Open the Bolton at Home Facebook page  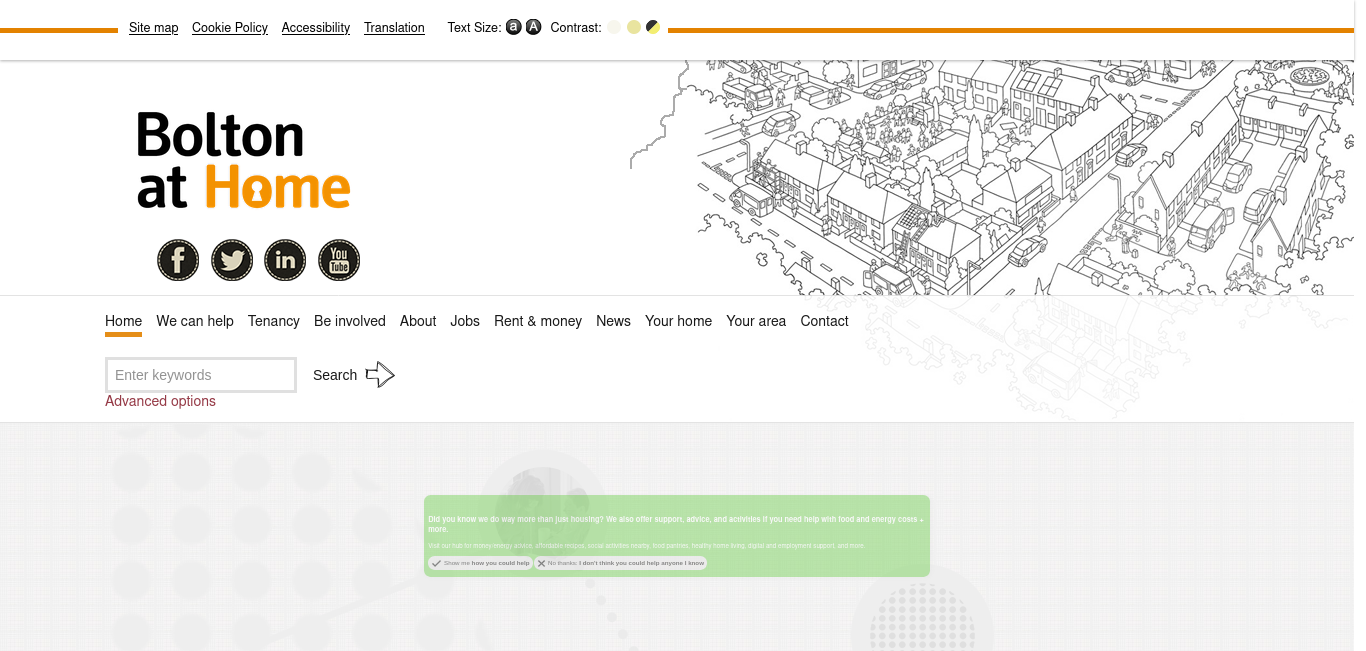click(178, 261)
